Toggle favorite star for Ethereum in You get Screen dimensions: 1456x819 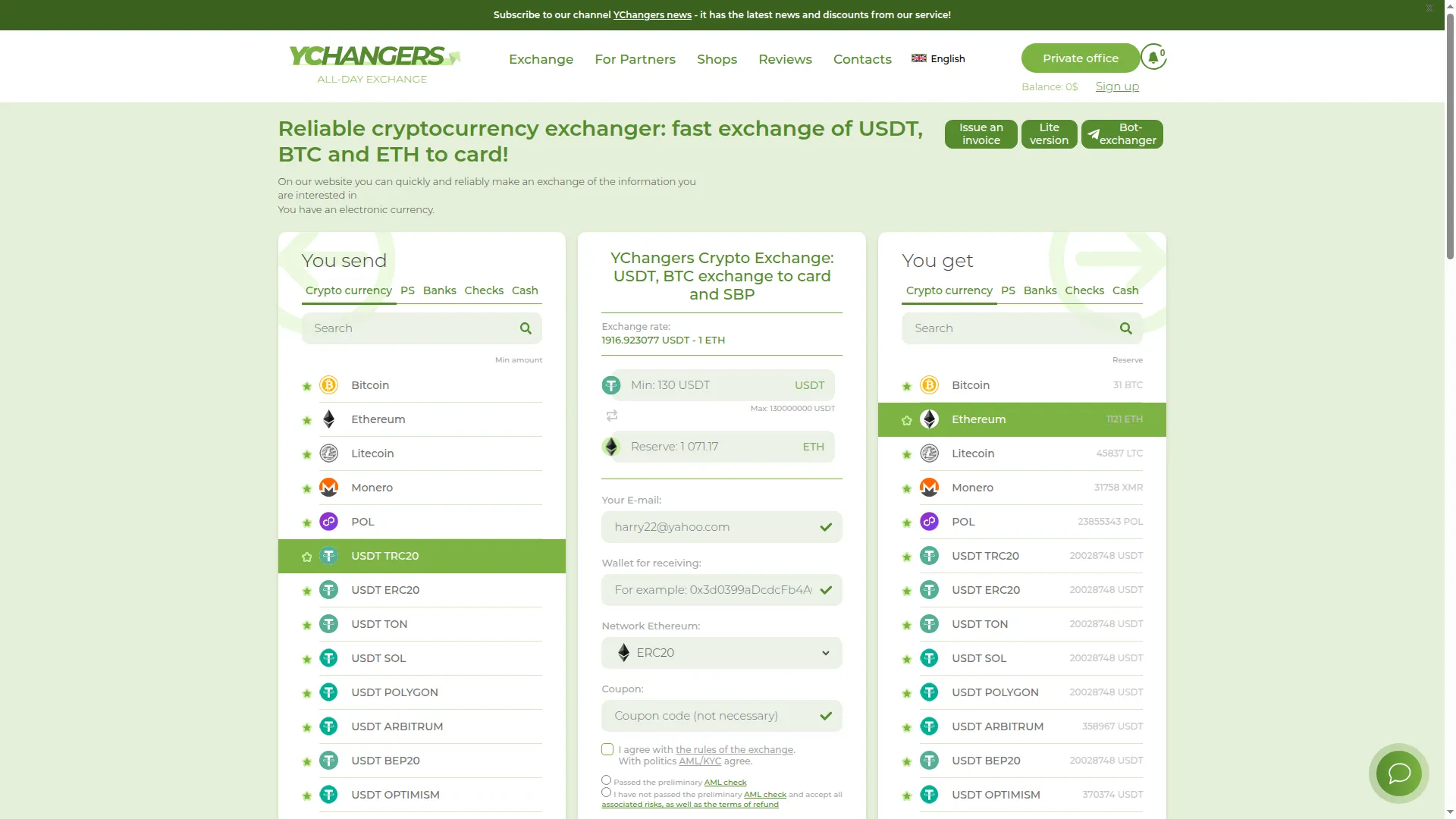coord(906,421)
